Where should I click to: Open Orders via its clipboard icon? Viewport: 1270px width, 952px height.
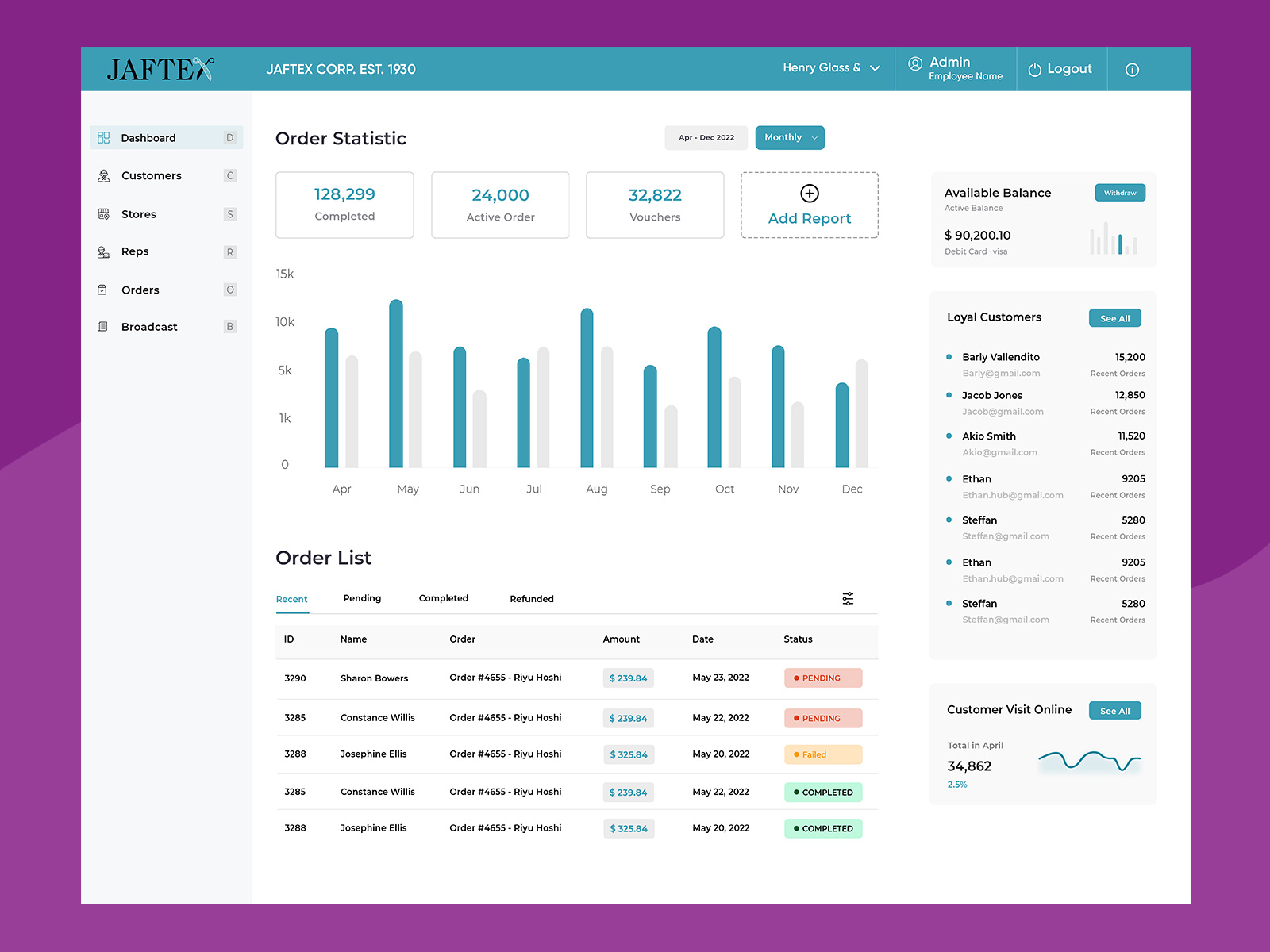tap(103, 290)
